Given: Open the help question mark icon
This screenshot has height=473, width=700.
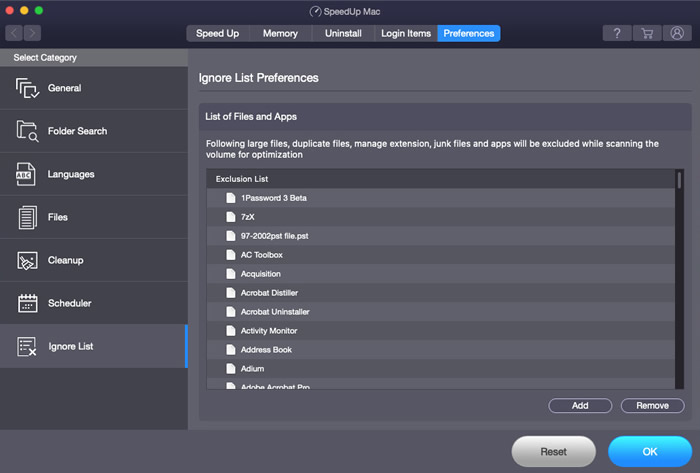Looking at the screenshot, I should coord(617,33).
